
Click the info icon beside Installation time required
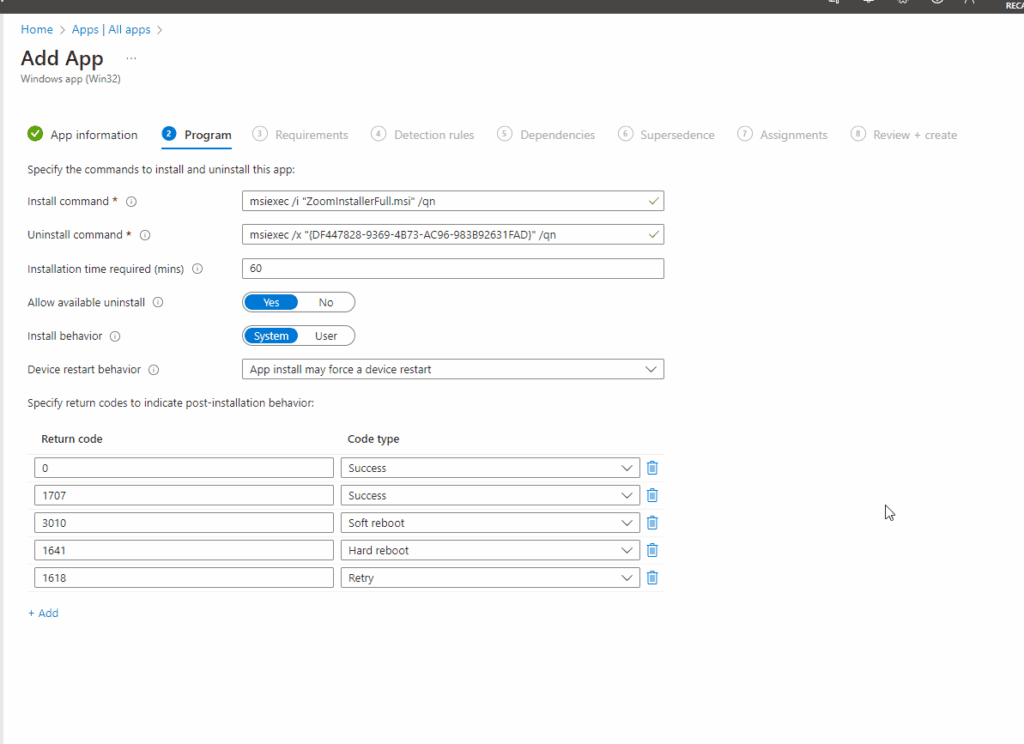199,269
